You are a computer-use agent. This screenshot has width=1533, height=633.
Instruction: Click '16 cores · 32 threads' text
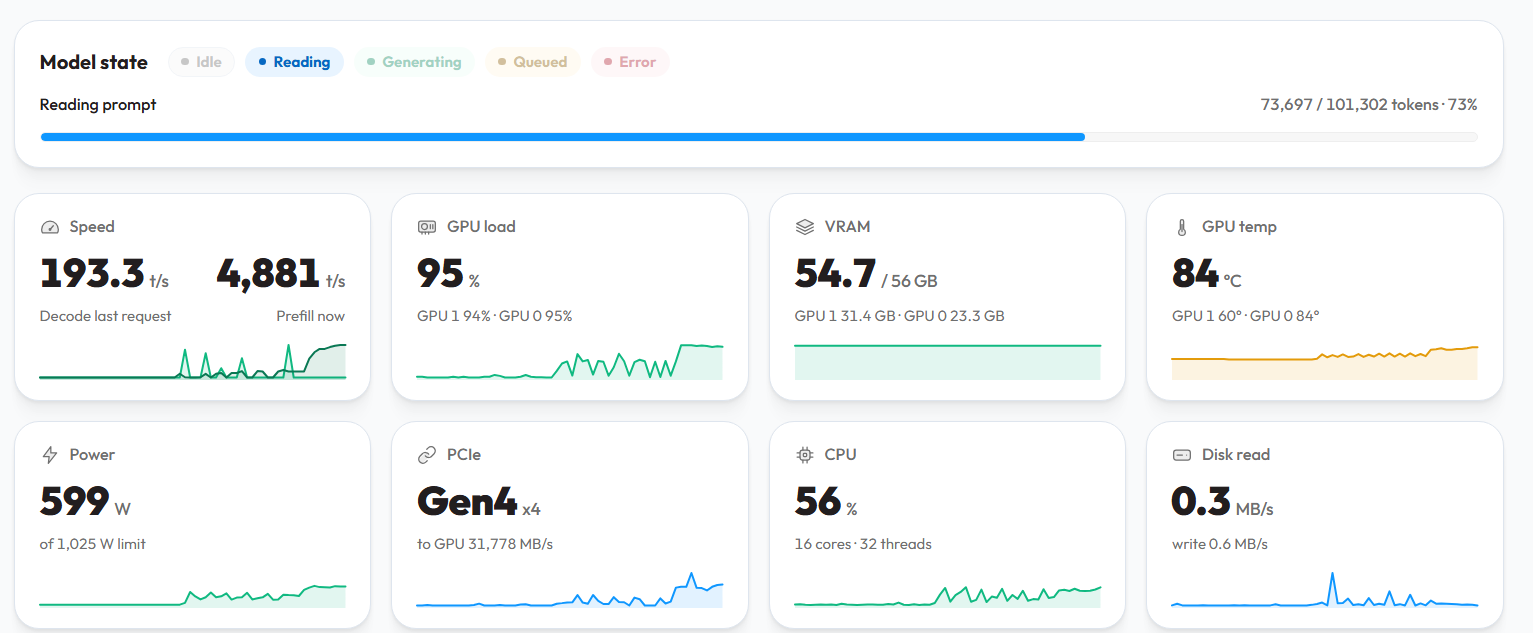point(863,544)
